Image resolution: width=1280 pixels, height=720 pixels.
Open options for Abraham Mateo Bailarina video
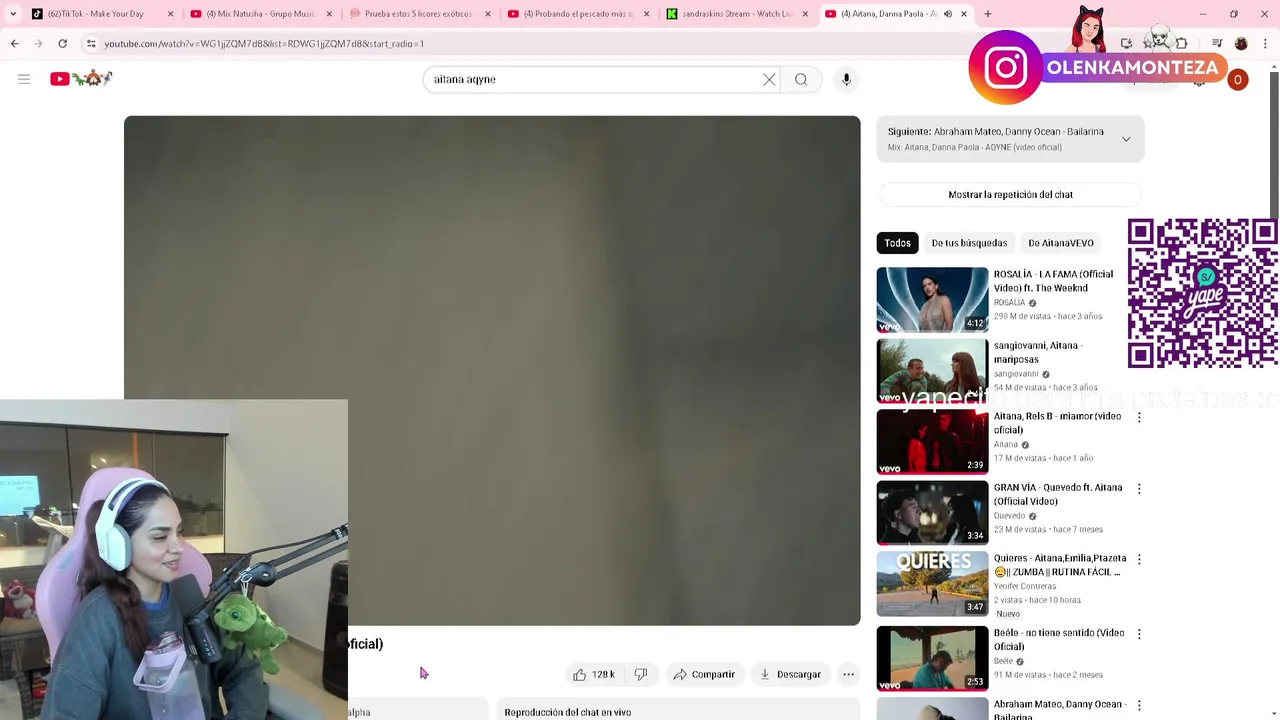pyautogui.click(x=1139, y=706)
